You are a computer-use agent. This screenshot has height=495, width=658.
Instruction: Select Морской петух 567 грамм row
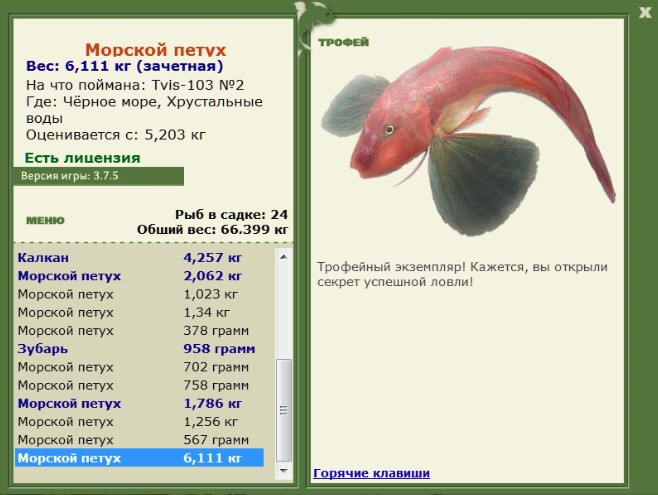(139, 440)
